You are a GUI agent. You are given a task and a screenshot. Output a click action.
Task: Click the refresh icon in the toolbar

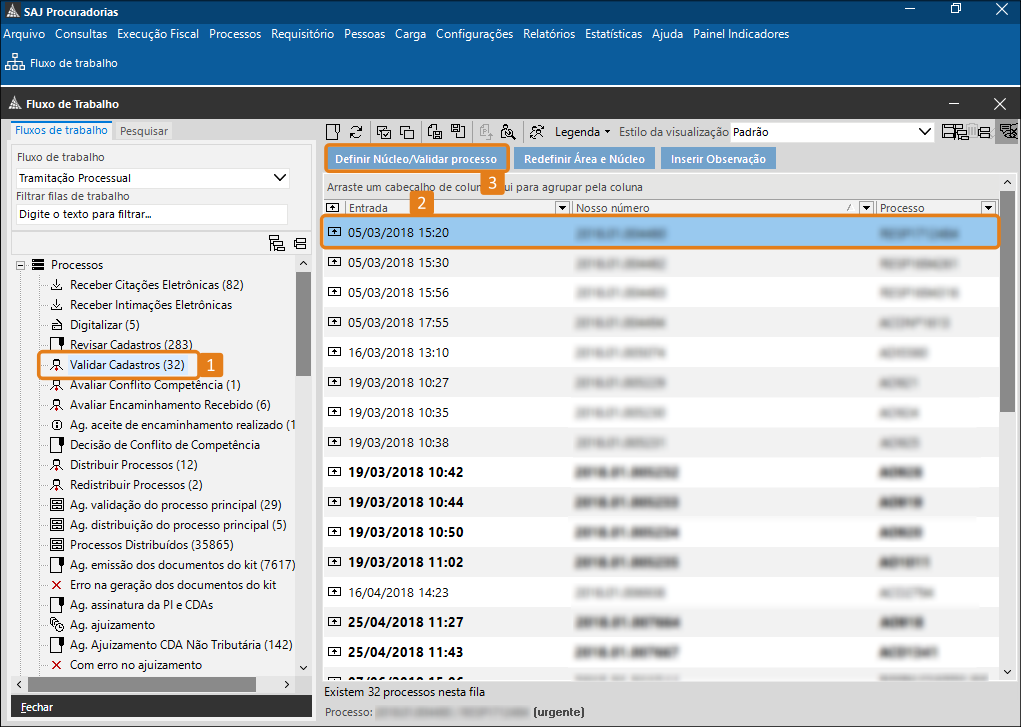click(x=355, y=132)
